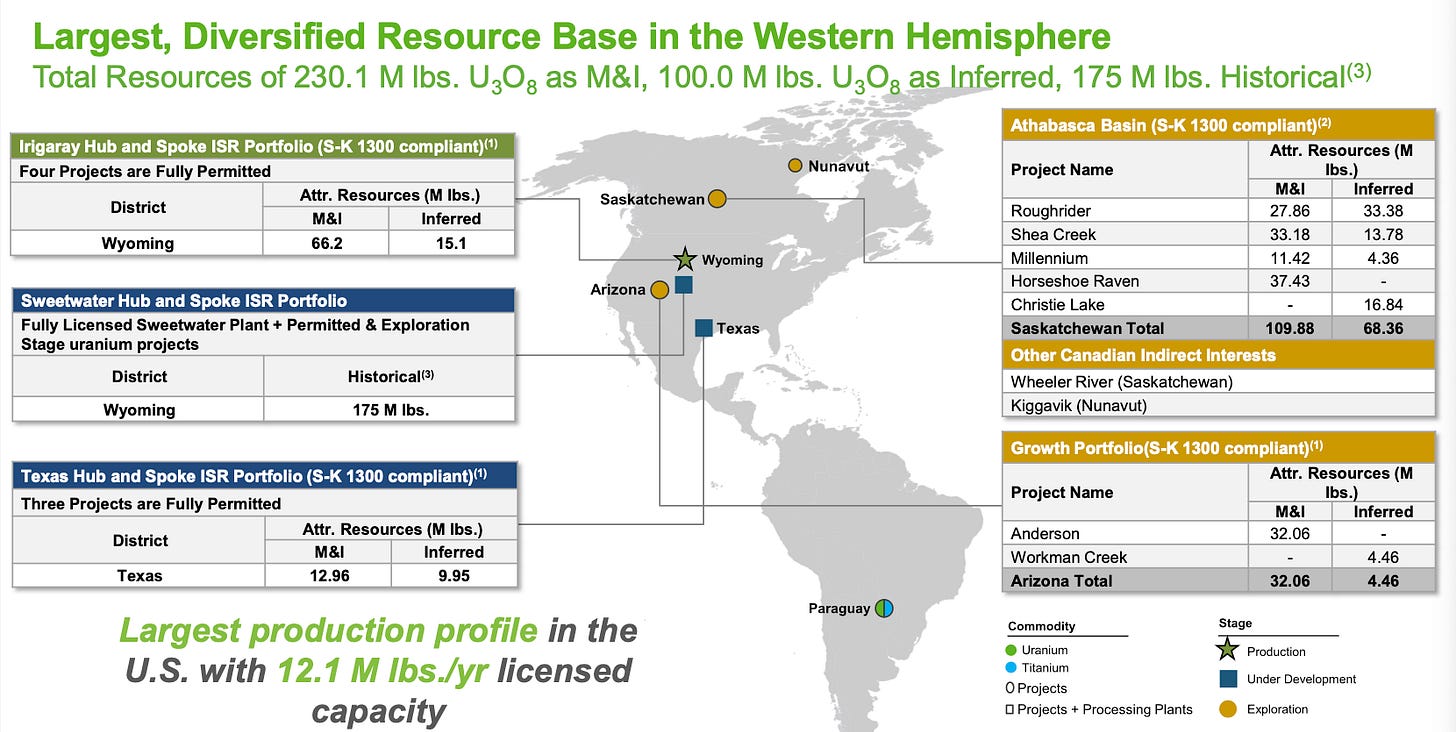This screenshot has height=732, width=1456.
Task: Click the 109.88 Saskatchewan total M&I
Action: tap(1290, 328)
